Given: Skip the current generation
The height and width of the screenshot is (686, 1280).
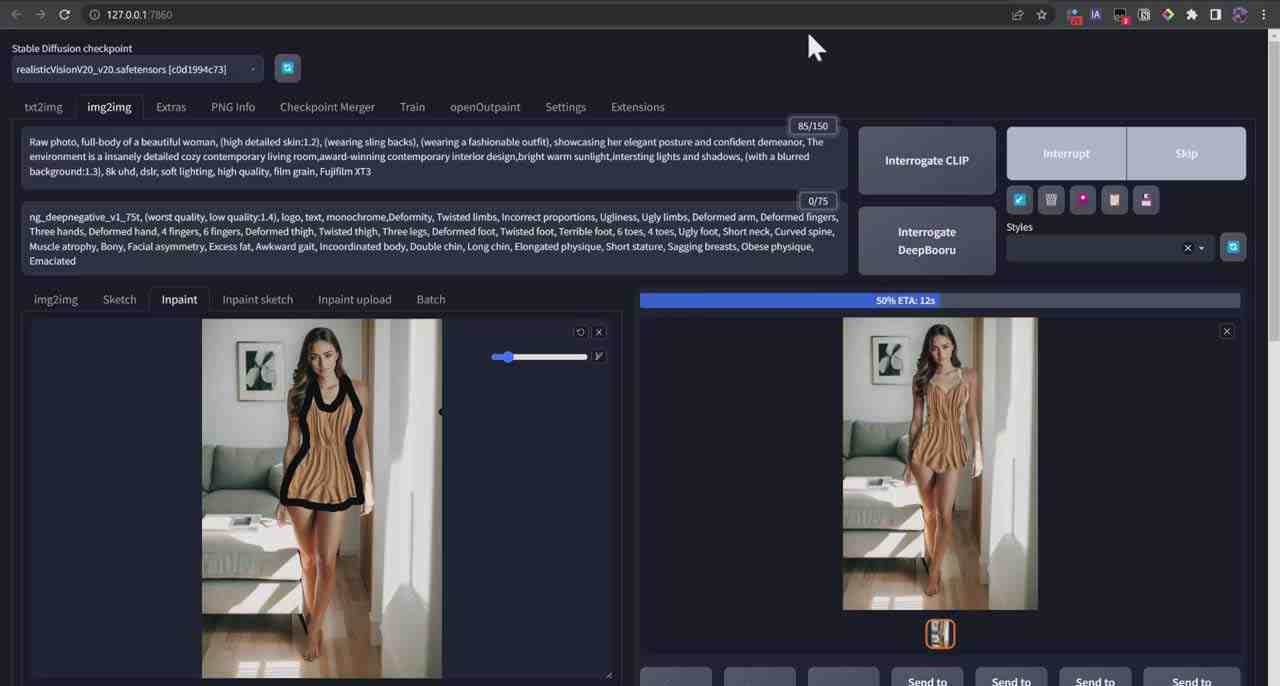Looking at the screenshot, I should coord(1186,153).
